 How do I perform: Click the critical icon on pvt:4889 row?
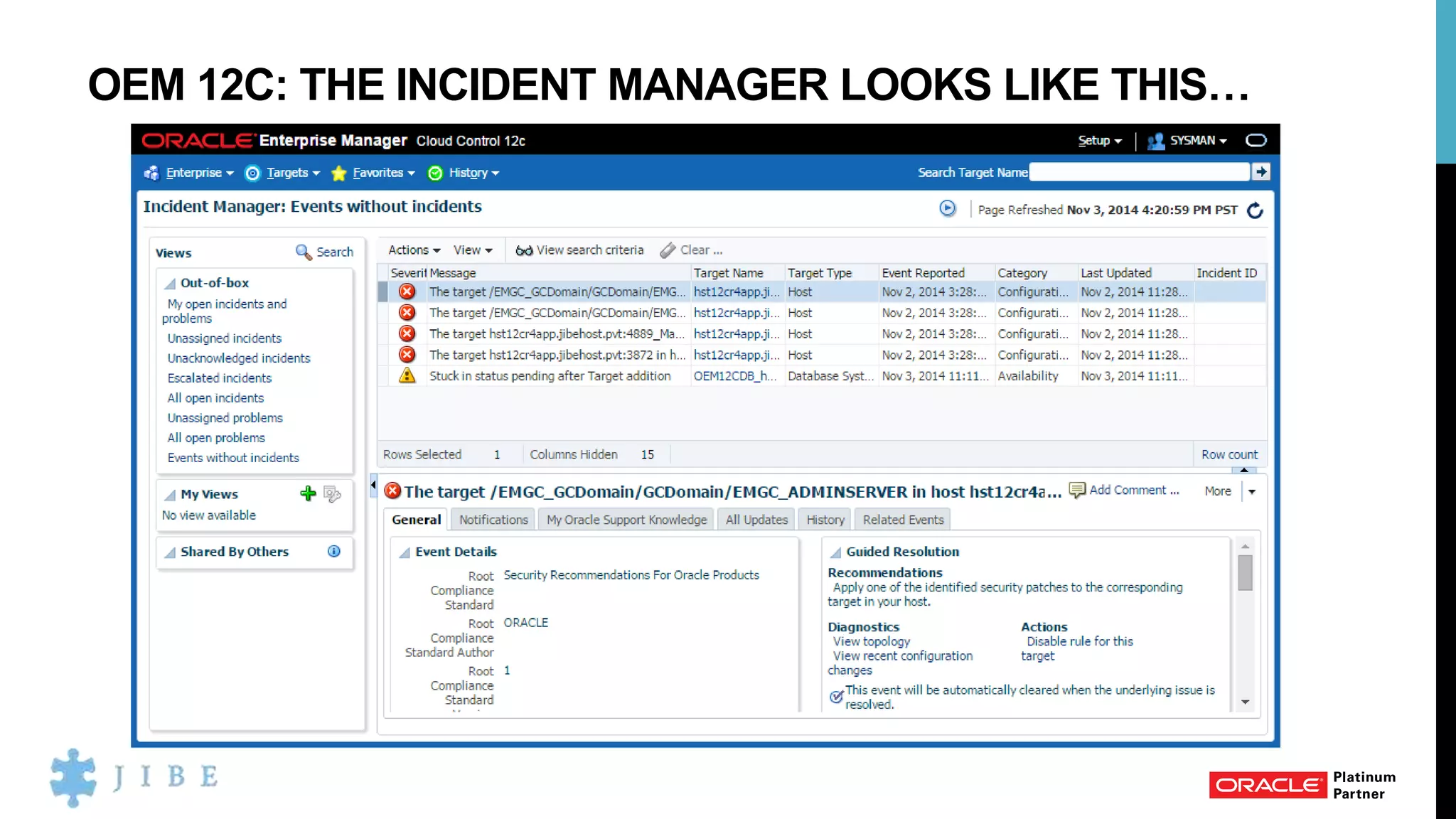(407, 333)
